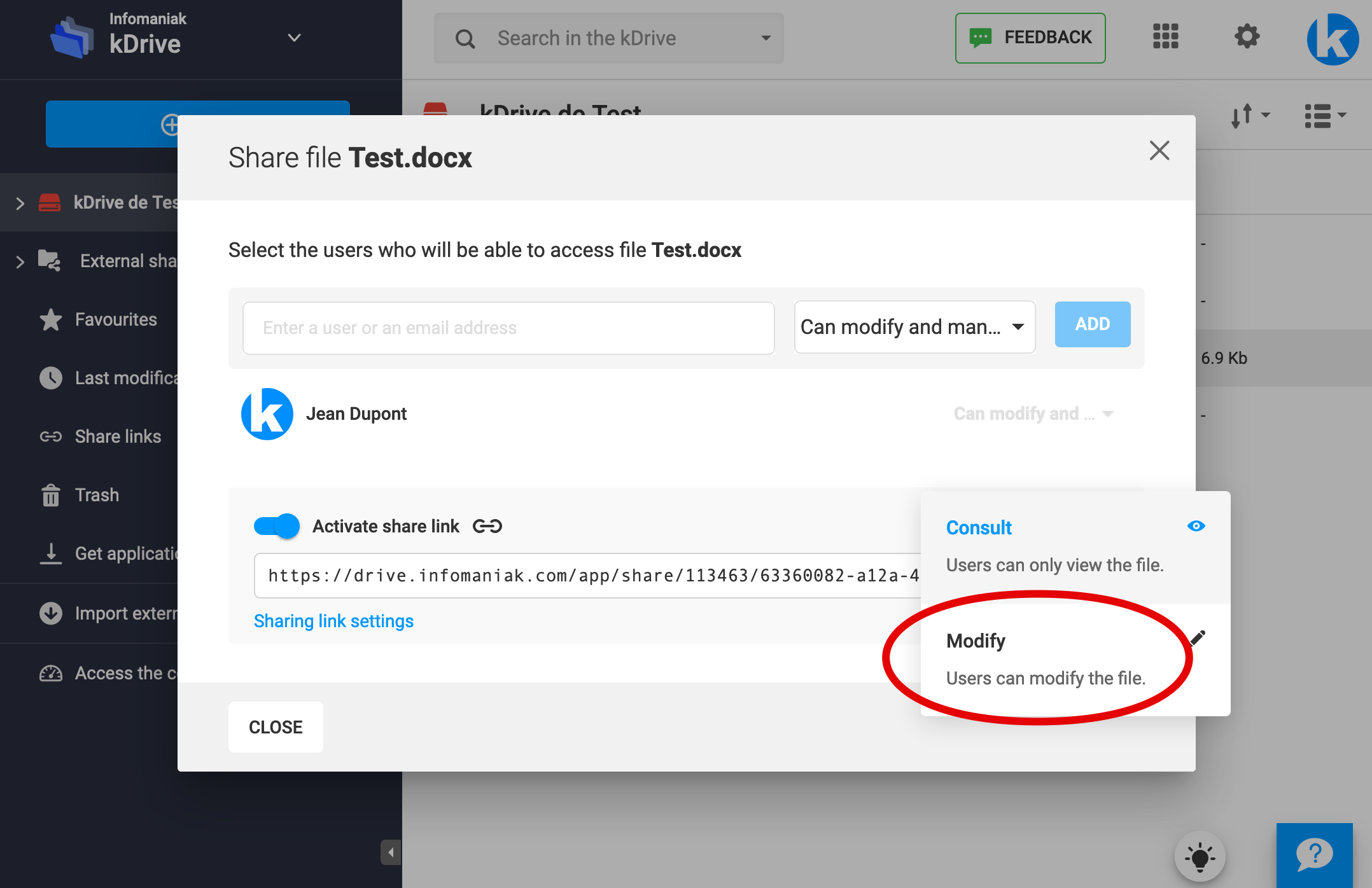
Task: Expand the kDrive switcher chevron
Action: click(294, 38)
